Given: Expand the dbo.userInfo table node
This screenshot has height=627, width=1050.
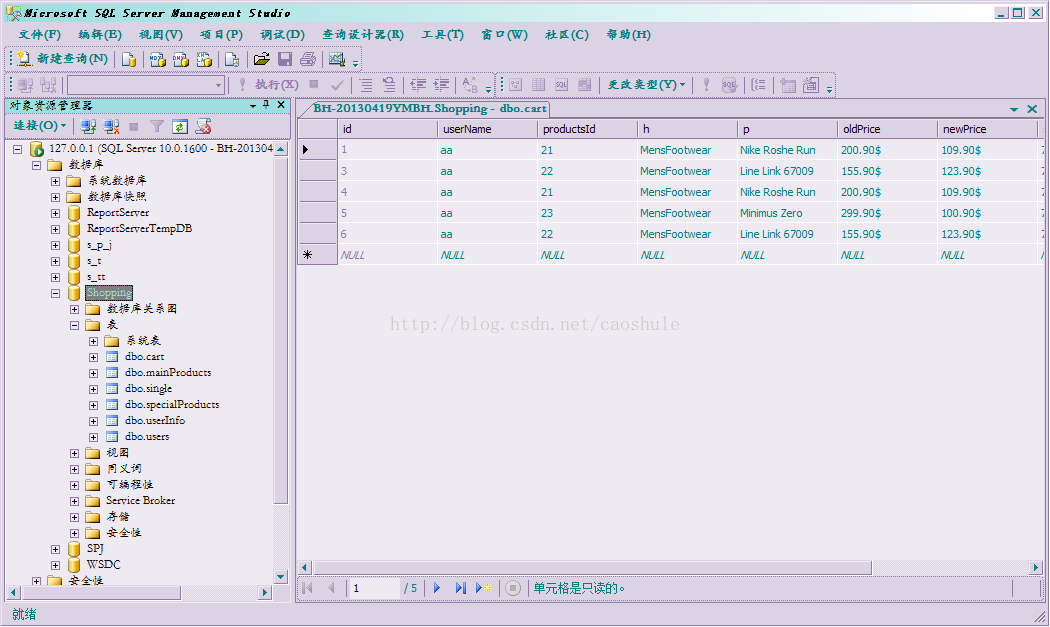Looking at the screenshot, I should [94, 421].
